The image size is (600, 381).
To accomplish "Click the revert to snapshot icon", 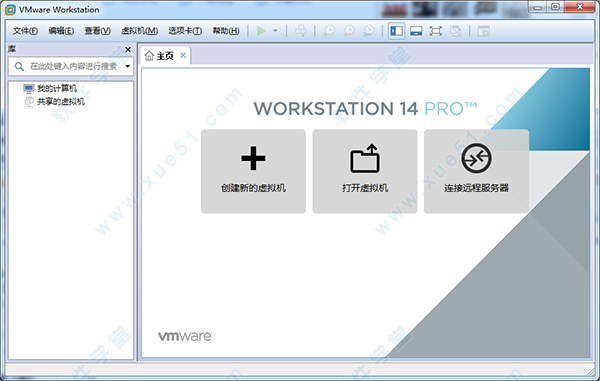I will point(349,31).
